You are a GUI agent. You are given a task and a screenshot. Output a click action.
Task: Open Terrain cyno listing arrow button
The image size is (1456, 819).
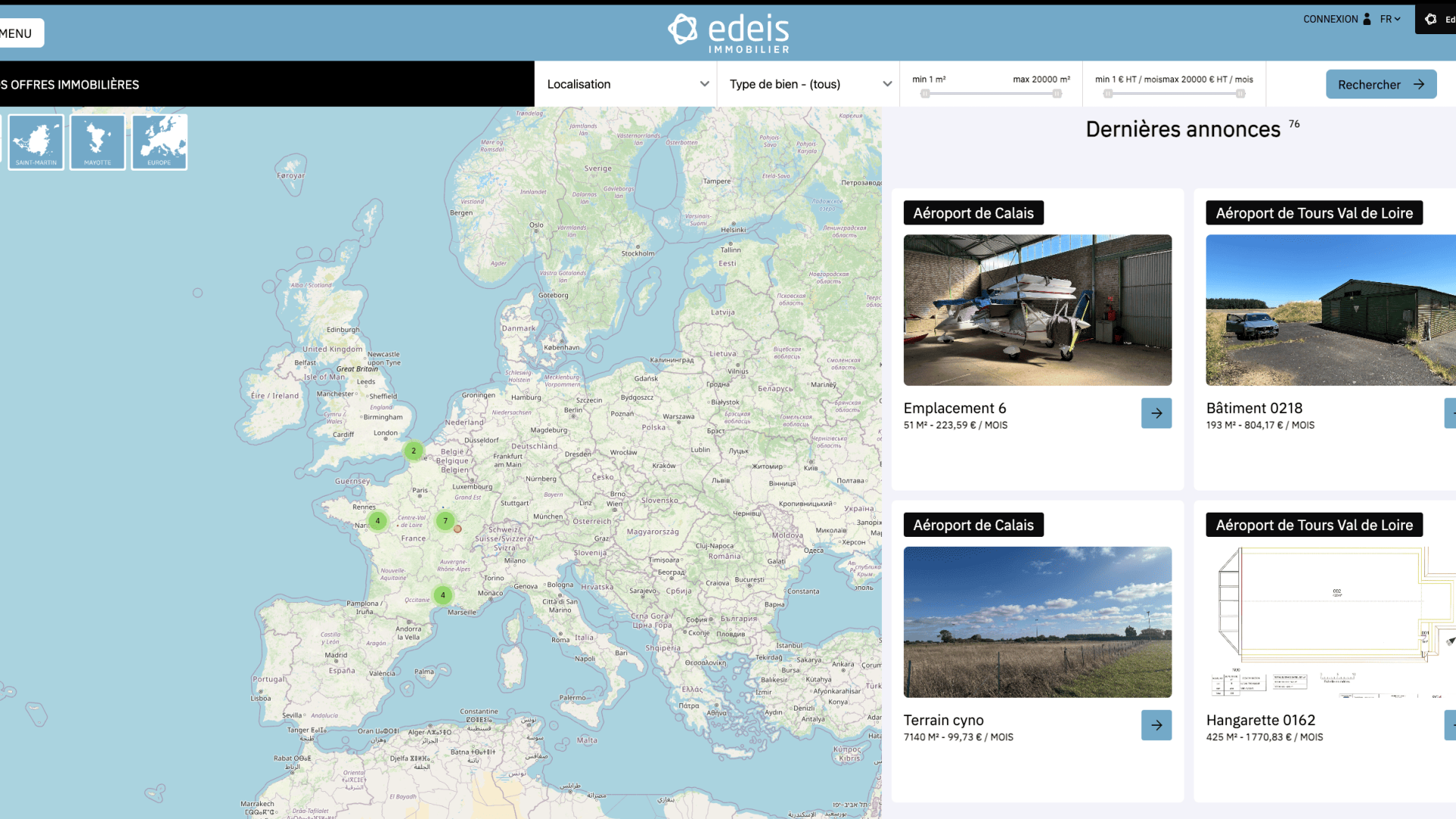pos(1156,725)
